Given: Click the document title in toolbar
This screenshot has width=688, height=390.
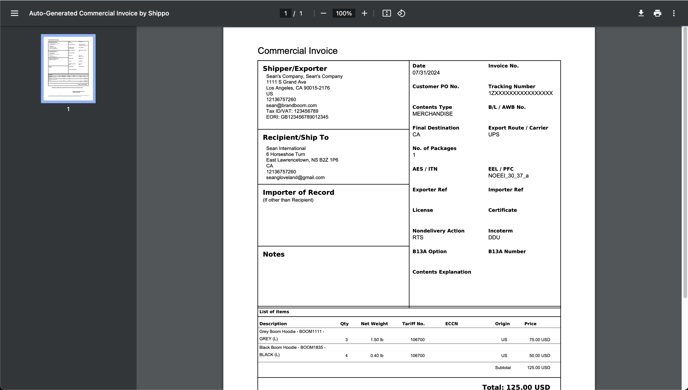Looking at the screenshot, I should tap(99, 13).
